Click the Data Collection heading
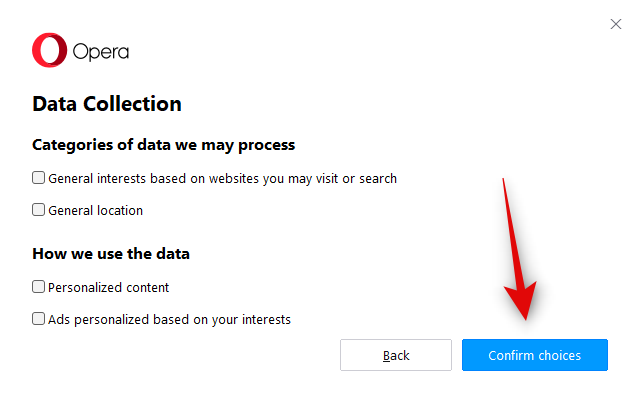Viewport: 640px width, 401px height. (x=107, y=103)
